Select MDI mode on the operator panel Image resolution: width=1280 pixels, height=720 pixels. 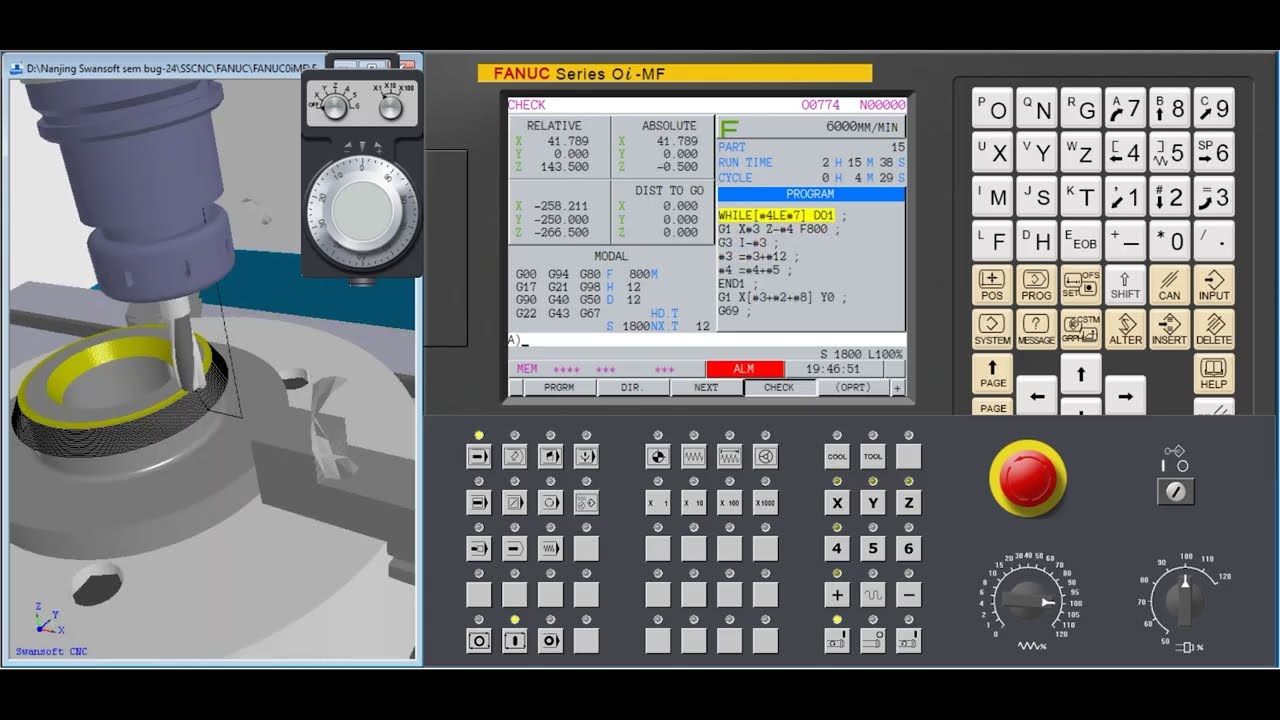(551, 457)
